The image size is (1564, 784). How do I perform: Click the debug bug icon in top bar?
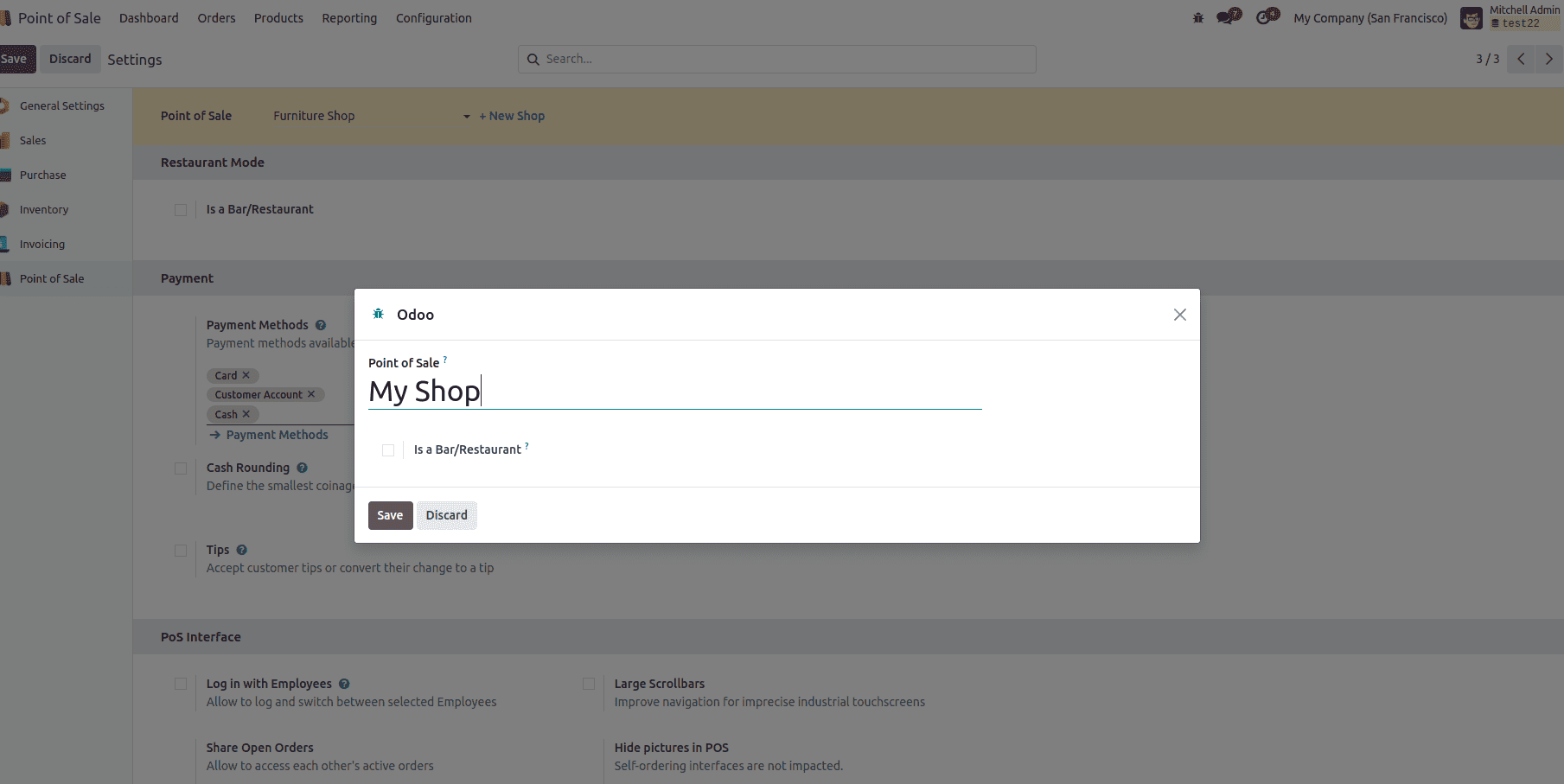1197,18
